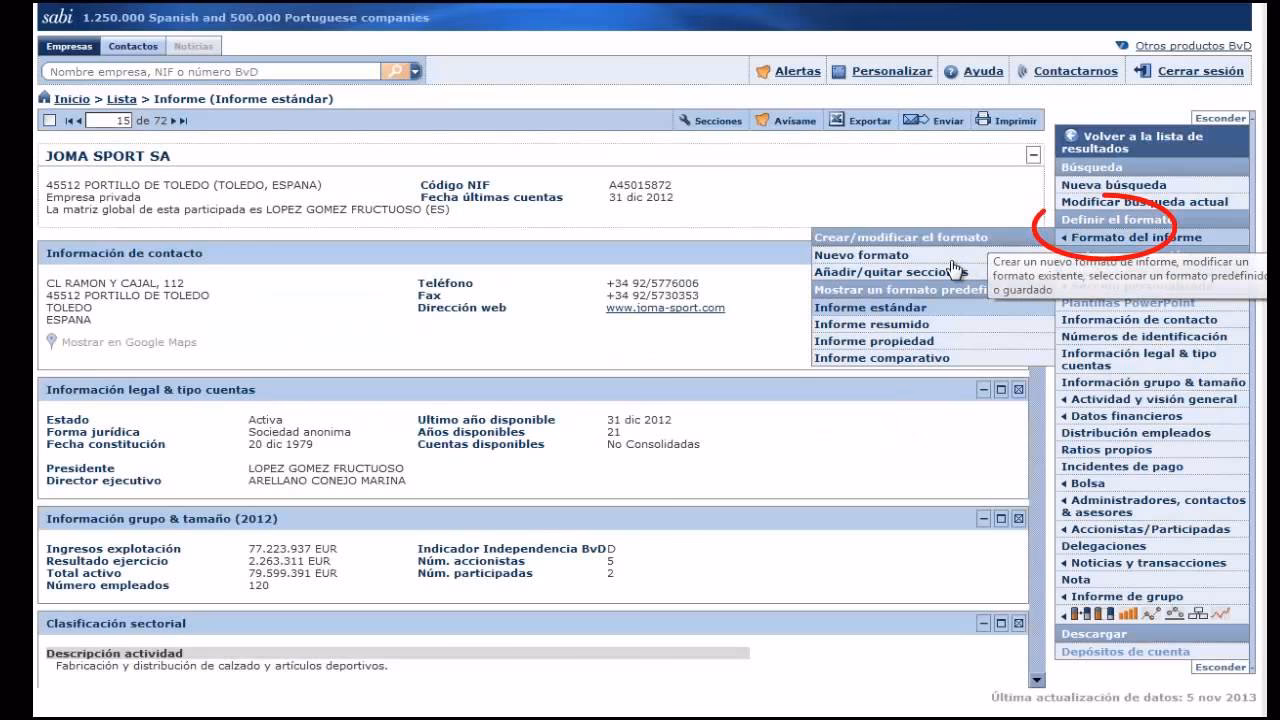Maximize the Información grupo & tamaño section
Viewport: 1280px width, 720px height.
pyautogui.click(x=1001, y=519)
